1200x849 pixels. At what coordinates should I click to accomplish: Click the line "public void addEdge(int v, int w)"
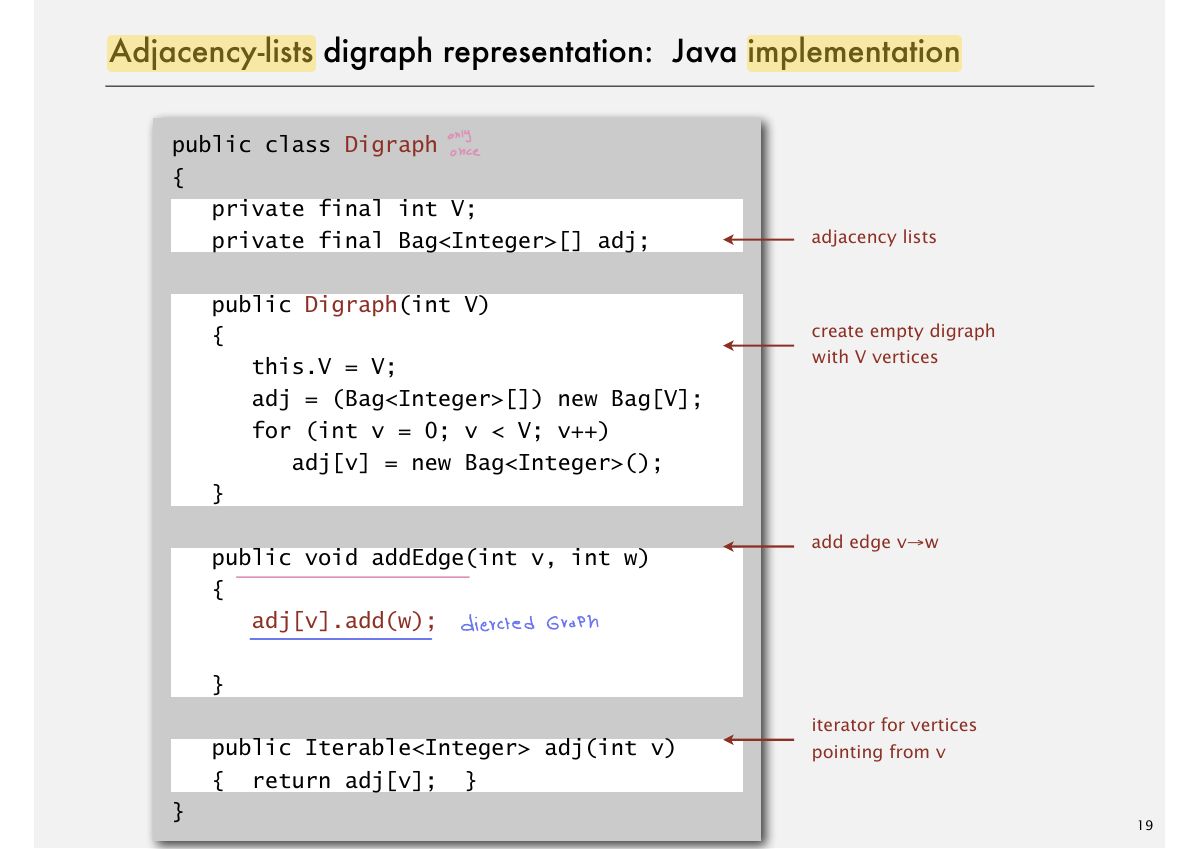pyautogui.click(x=430, y=558)
